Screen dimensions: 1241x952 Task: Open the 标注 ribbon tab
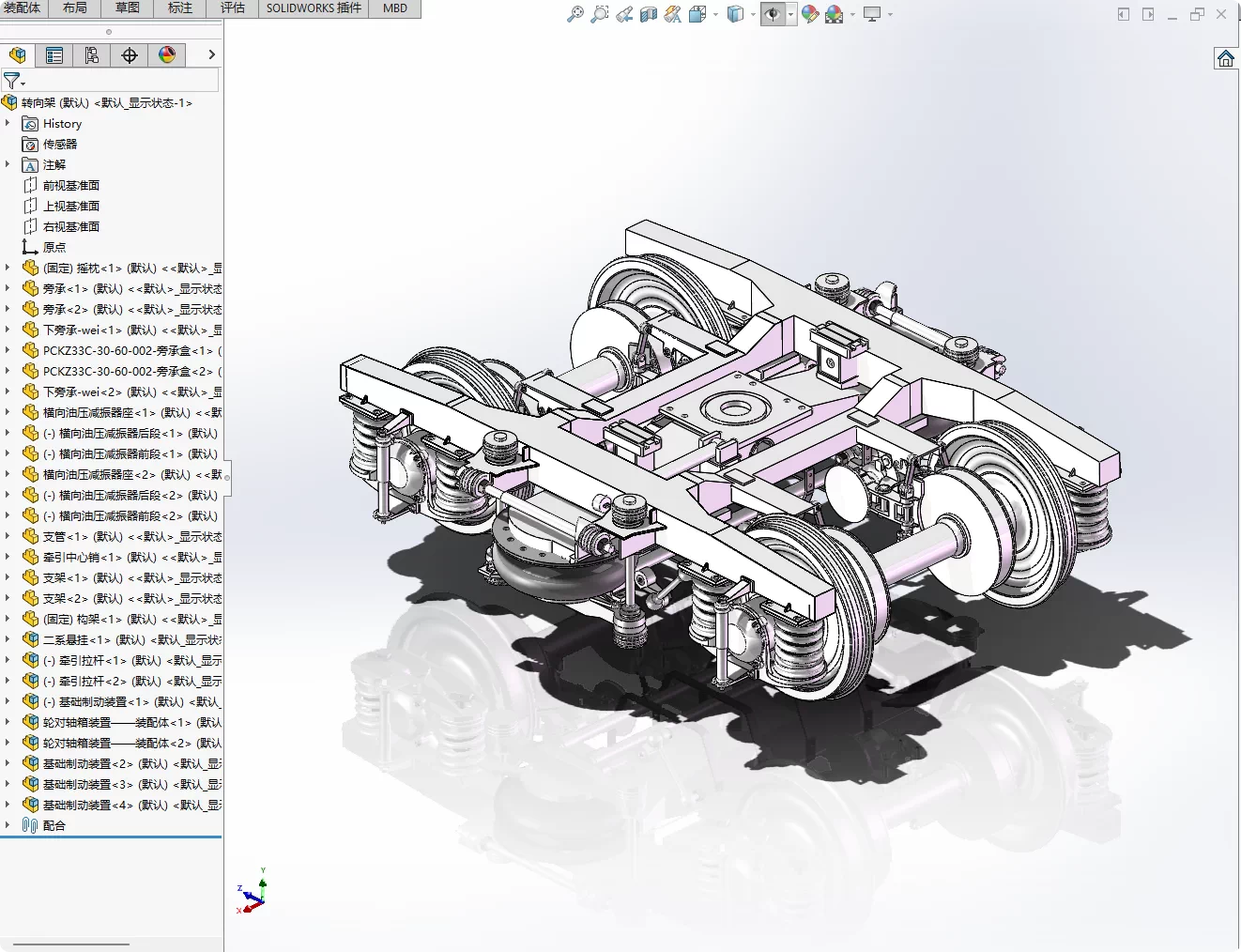coord(180,8)
